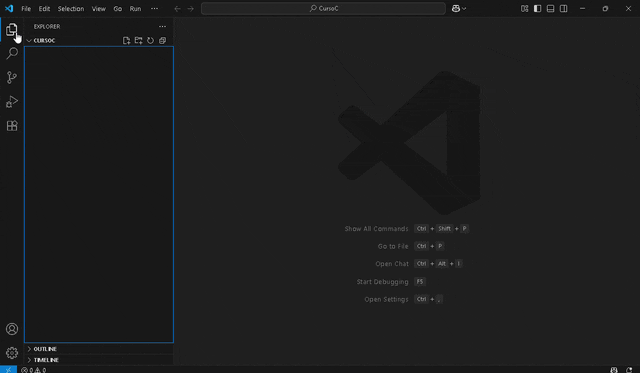Toggle the primary side bar
The image size is (640, 373).
tap(538, 9)
